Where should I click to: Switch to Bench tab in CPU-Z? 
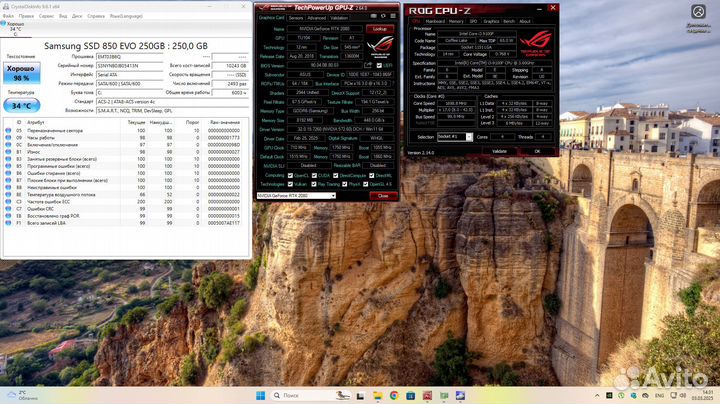509,21
